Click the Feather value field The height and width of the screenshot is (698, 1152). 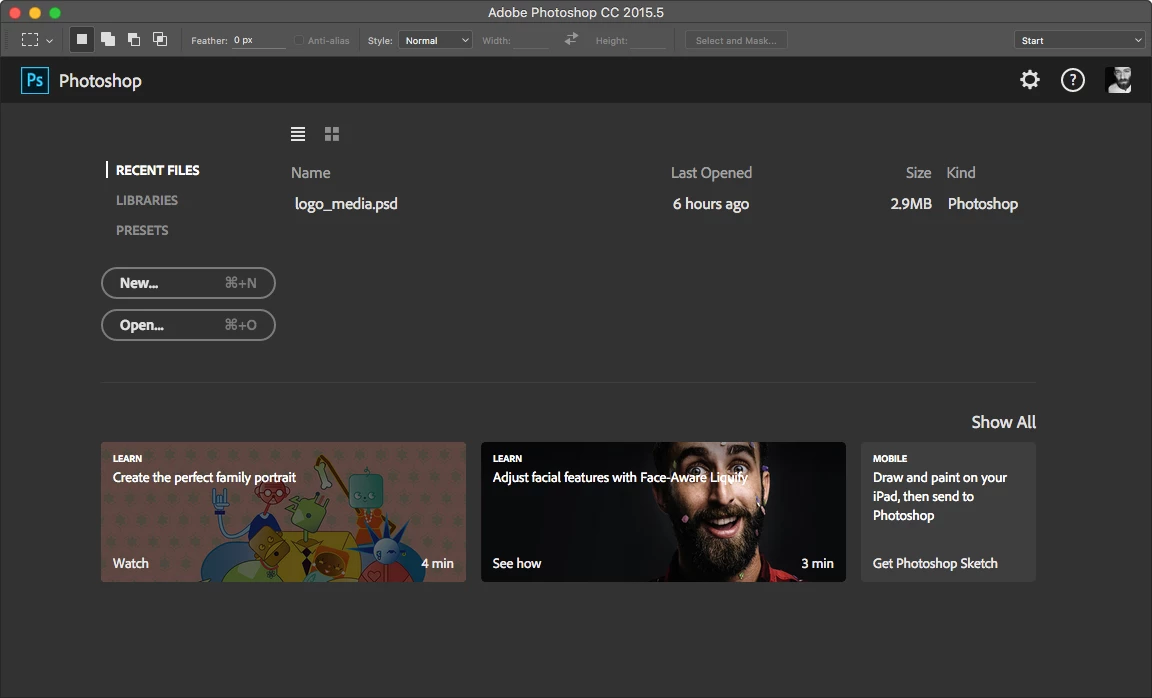259,40
